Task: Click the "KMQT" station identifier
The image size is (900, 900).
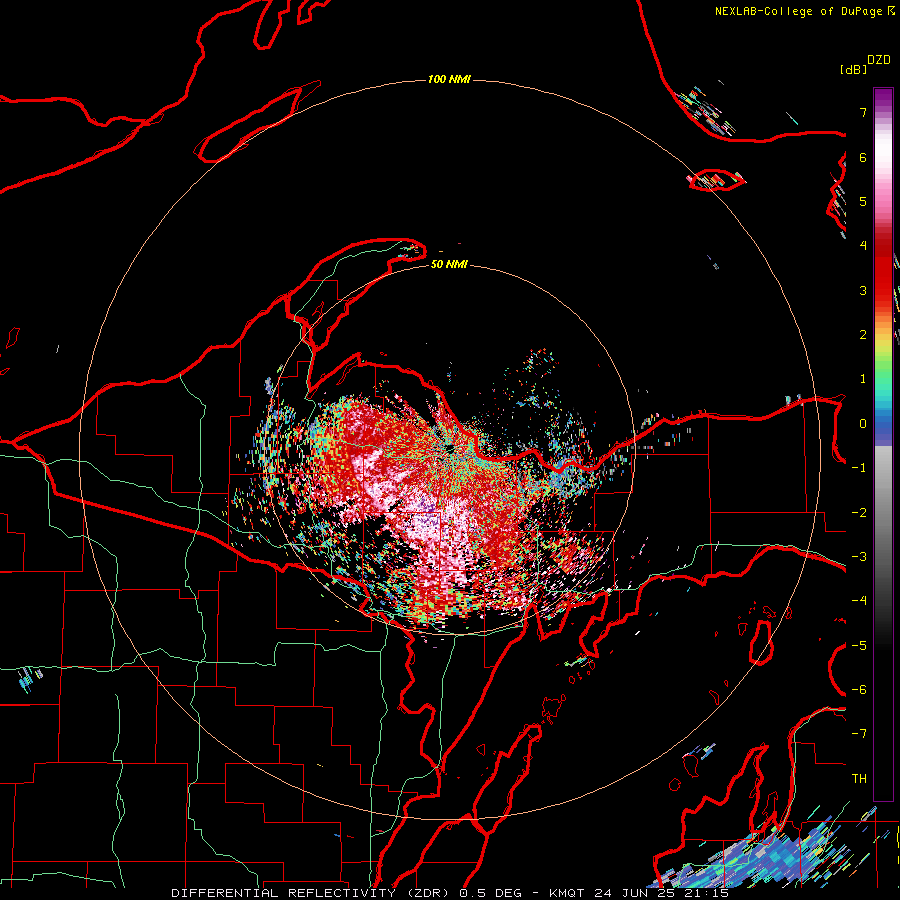Action: tap(567, 893)
